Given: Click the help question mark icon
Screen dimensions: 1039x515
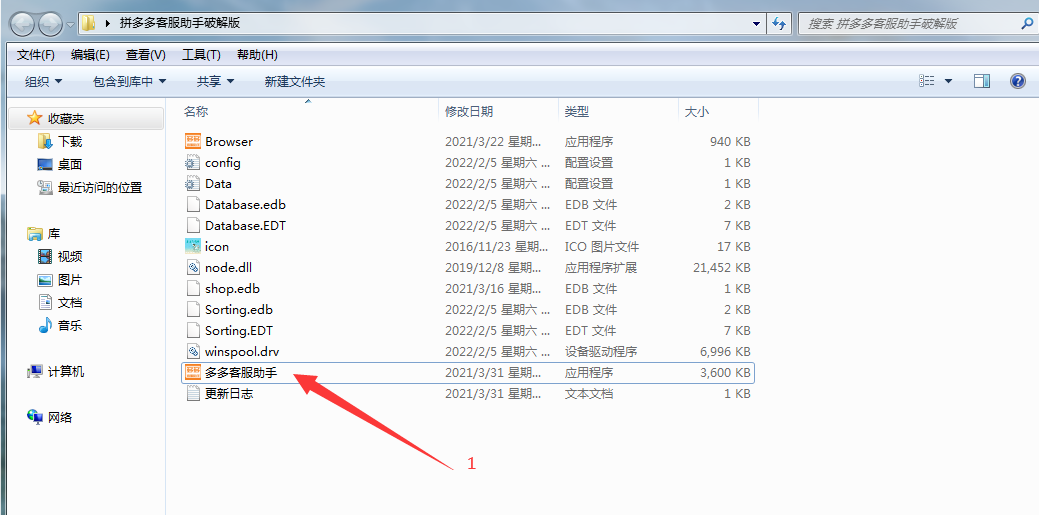Looking at the screenshot, I should (1017, 81).
